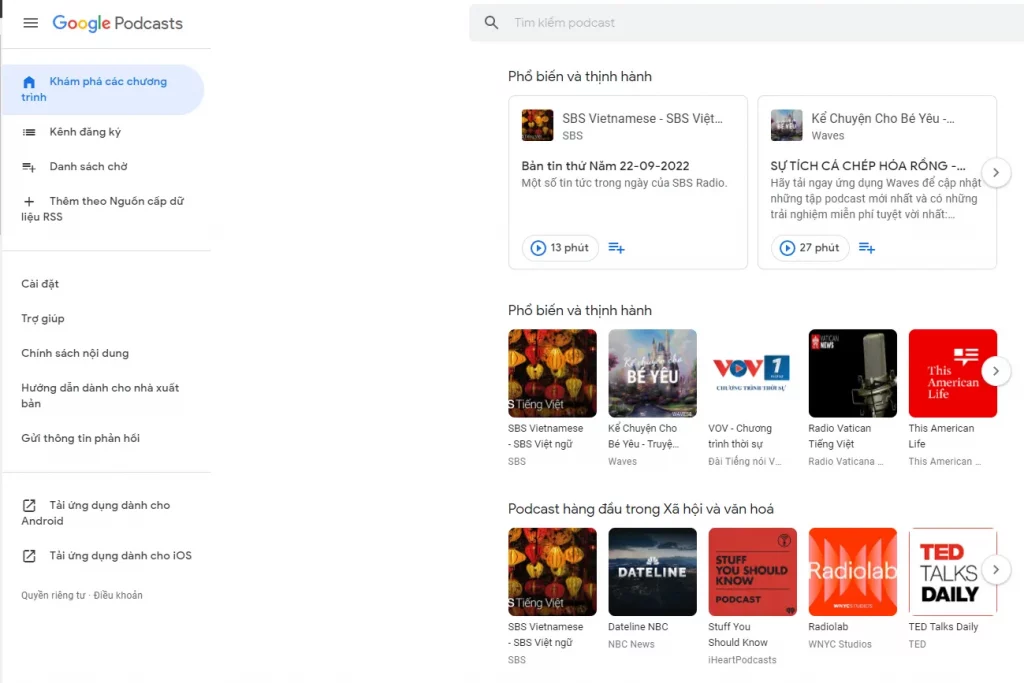
Task: Click 'TED Talks Daily' podcast title text
Action: pyautogui.click(x=943, y=627)
